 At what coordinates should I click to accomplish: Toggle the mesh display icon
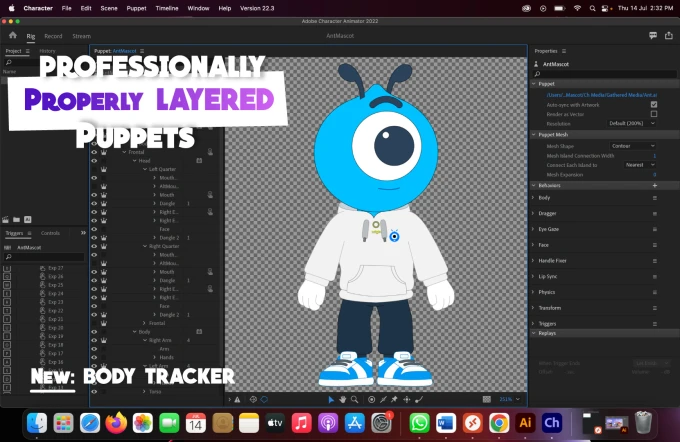pos(253,399)
